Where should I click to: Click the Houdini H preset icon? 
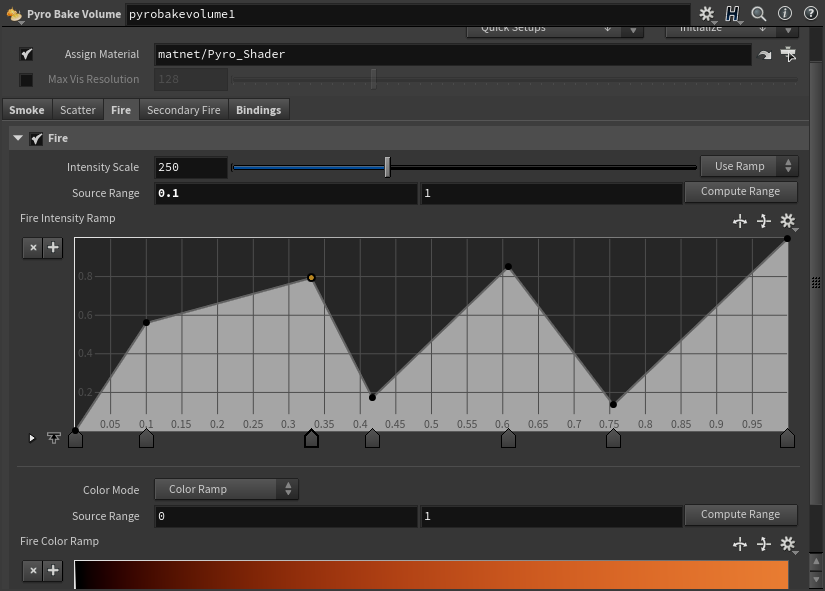click(733, 14)
